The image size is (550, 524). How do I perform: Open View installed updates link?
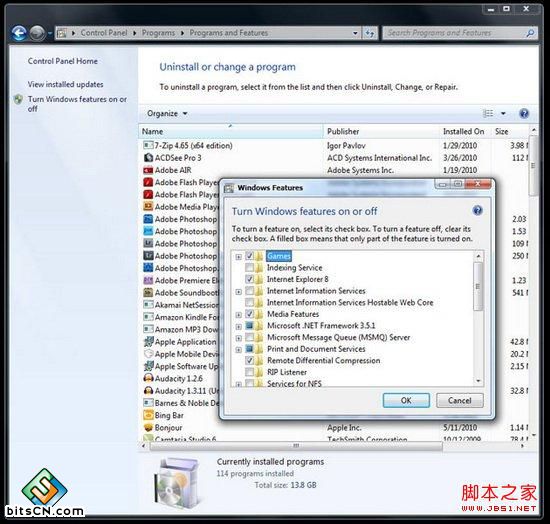coord(66,84)
